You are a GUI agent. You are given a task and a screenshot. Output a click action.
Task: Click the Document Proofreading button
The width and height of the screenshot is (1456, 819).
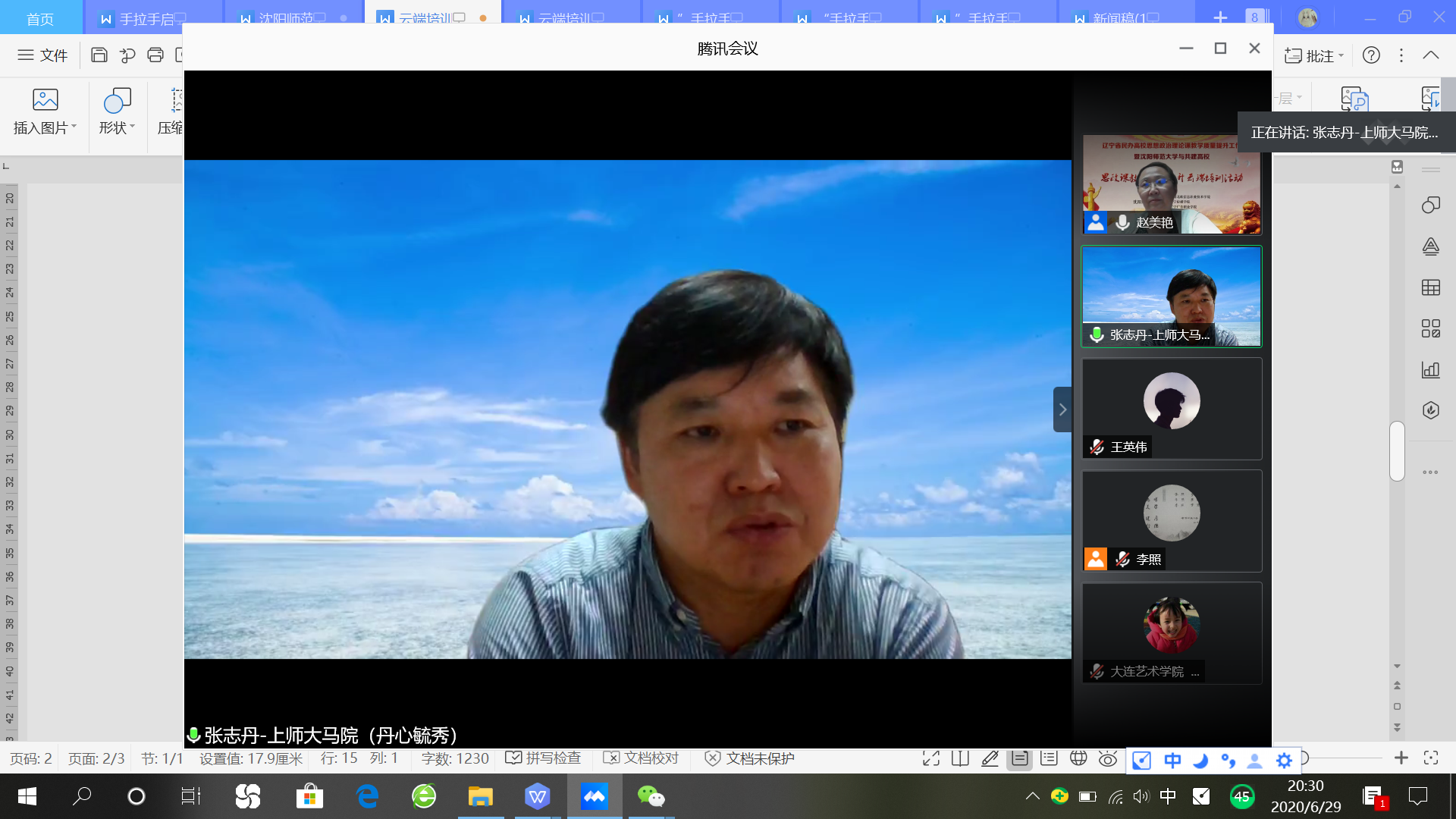642,758
